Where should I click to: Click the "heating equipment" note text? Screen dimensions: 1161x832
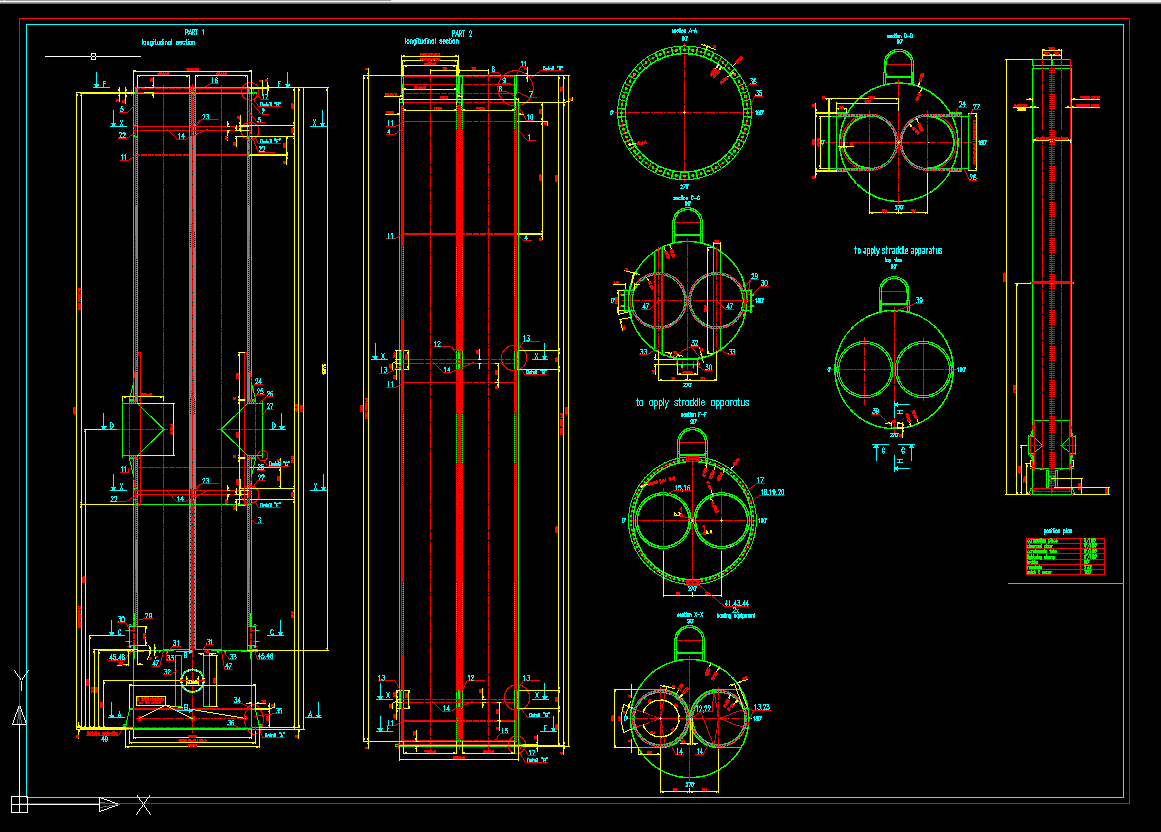point(736,616)
